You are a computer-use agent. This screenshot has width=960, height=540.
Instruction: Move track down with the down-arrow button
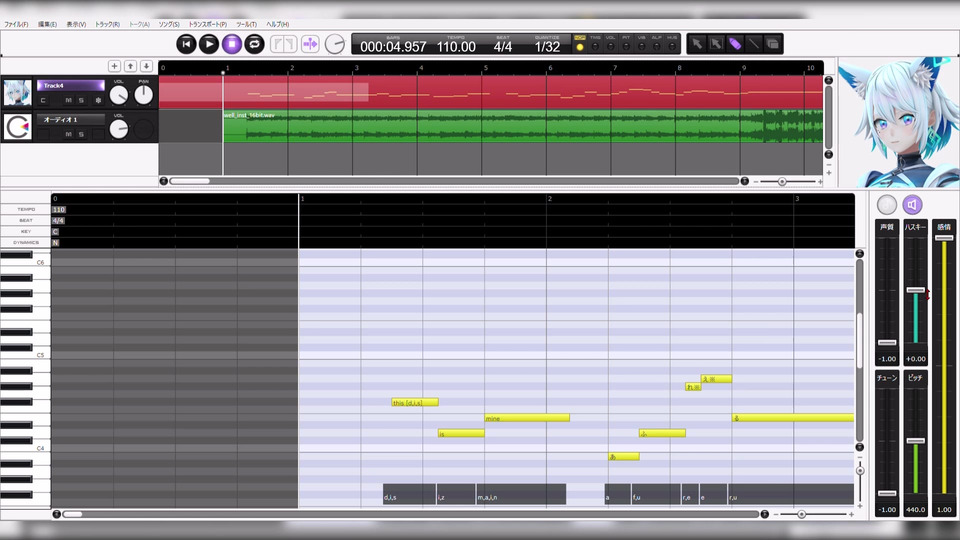[x=146, y=66]
